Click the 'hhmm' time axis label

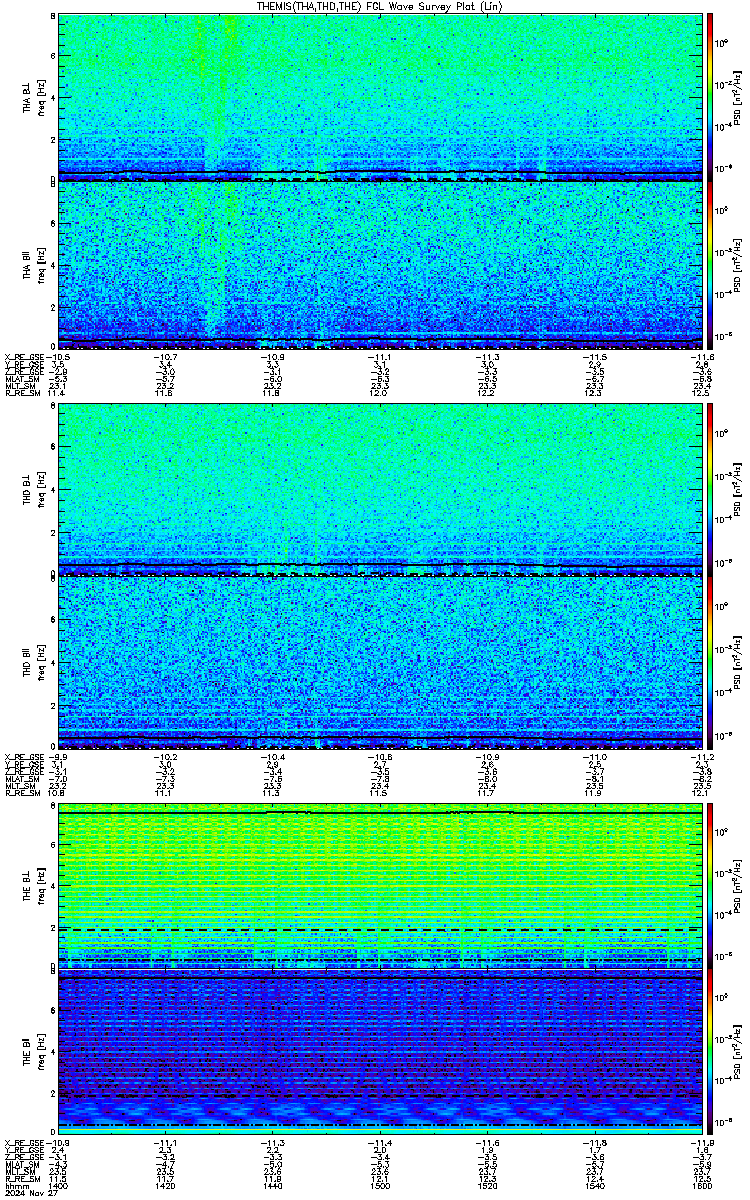[15, 1187]
